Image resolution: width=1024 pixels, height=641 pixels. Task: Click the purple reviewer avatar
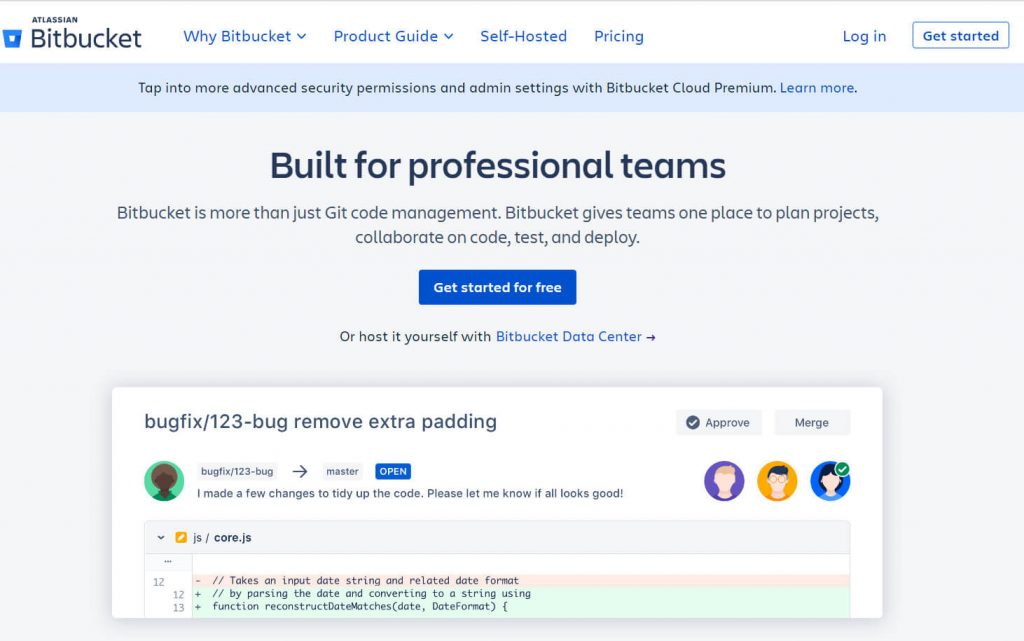[724, 481]
